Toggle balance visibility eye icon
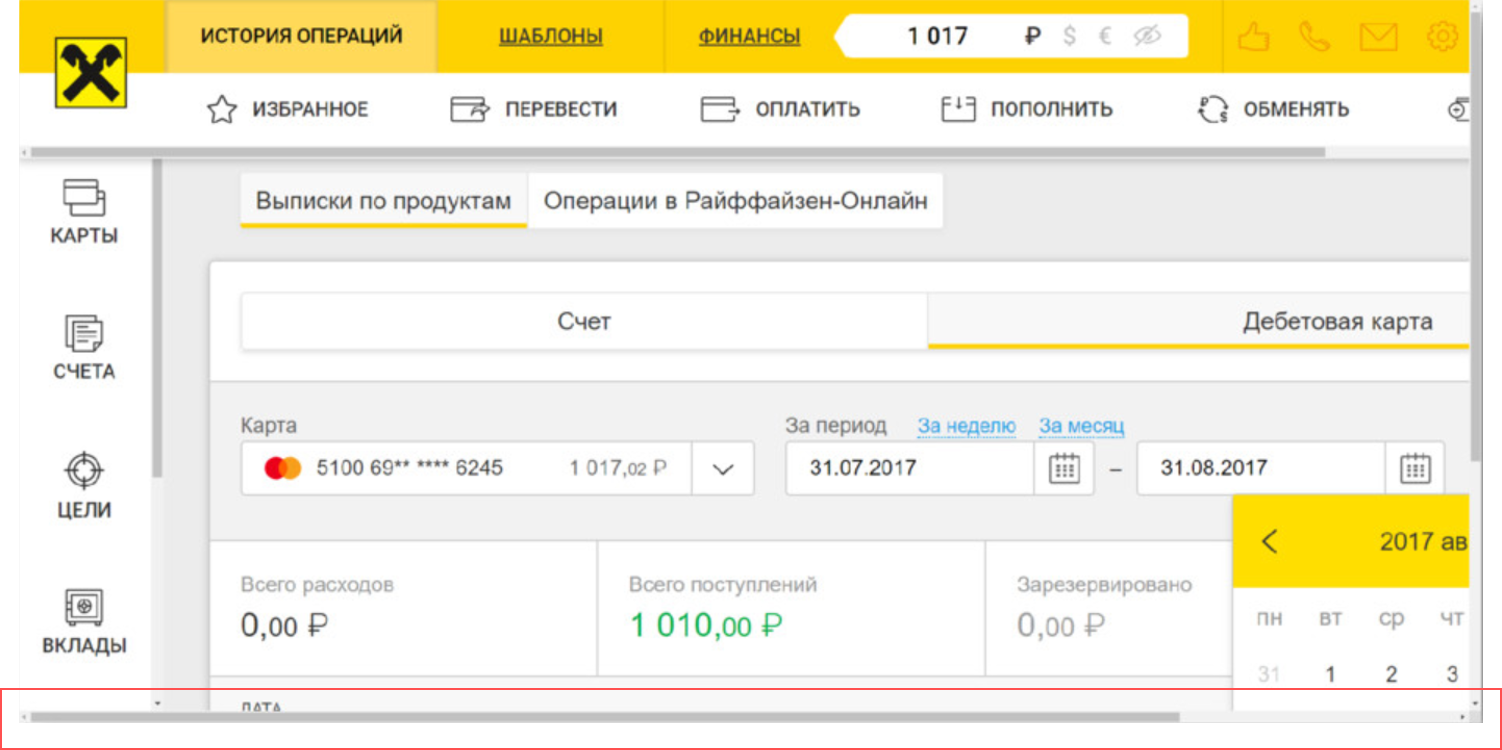The image size is (1502, 750). [x=1147, y=36]
